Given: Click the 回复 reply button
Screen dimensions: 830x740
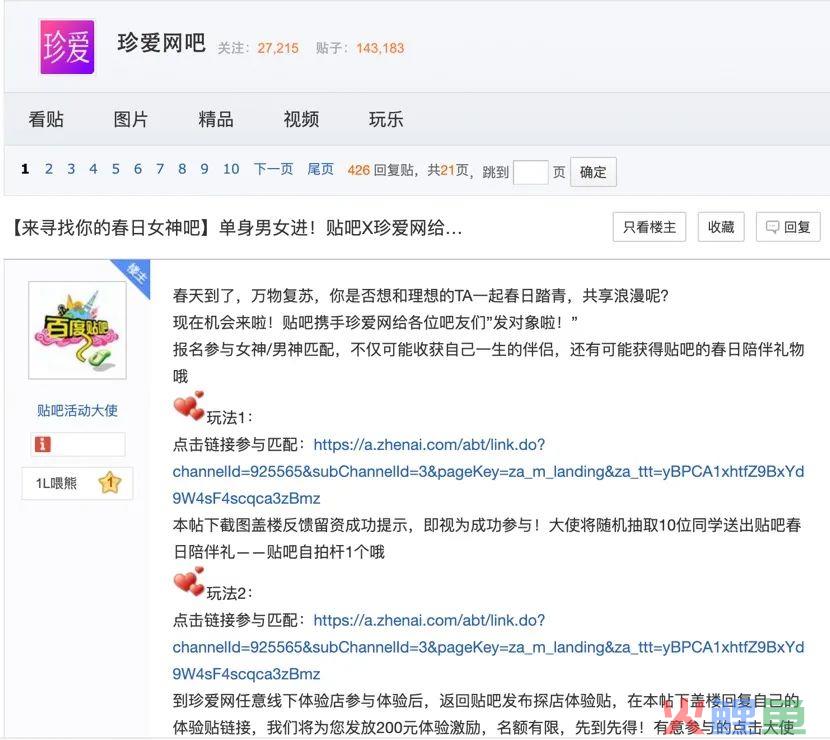Looking at the screenshot, I should (x=788, y=227).
